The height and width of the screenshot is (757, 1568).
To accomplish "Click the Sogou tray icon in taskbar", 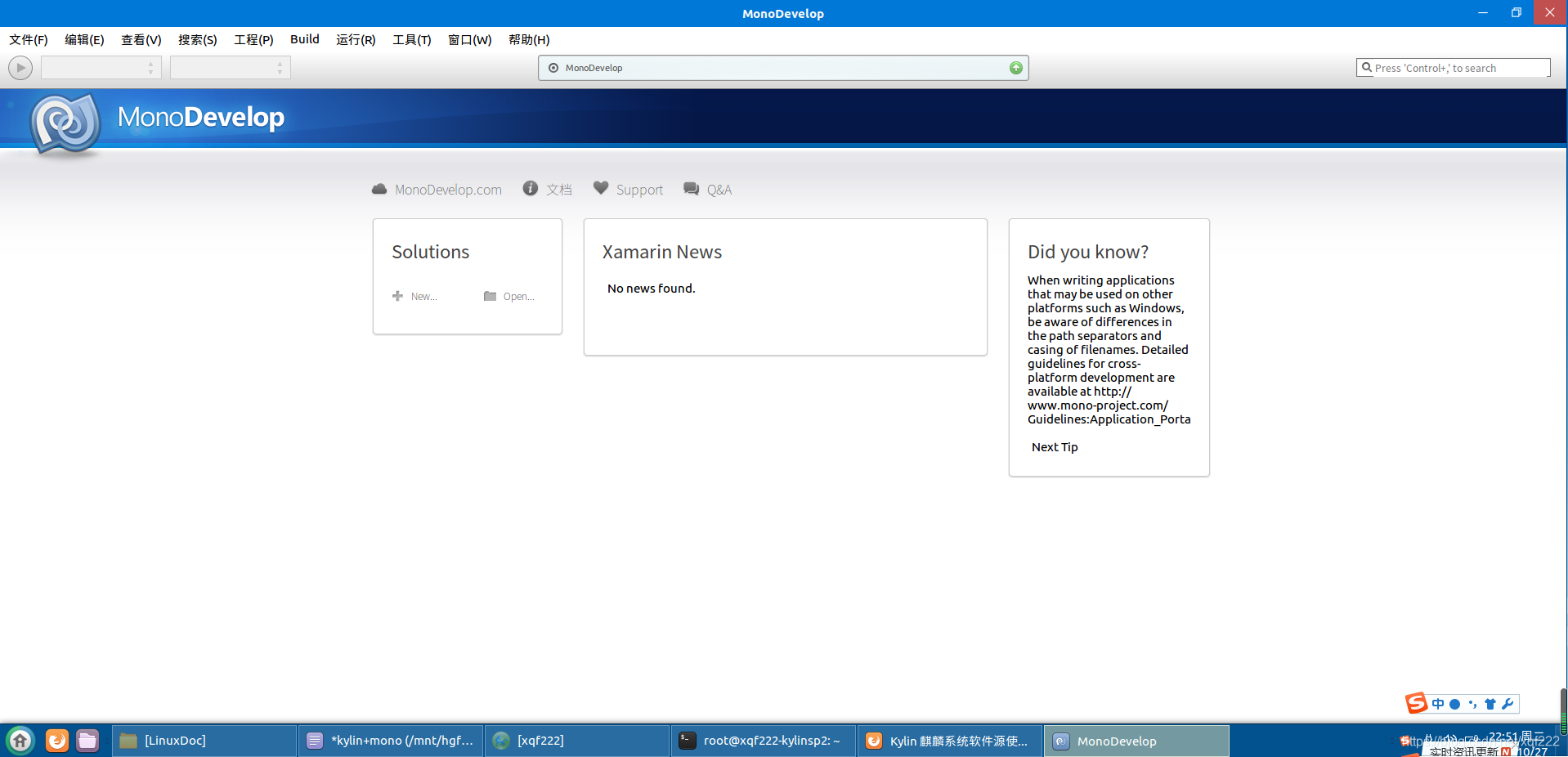I will pyautogui.click(x=1404, y=741).
